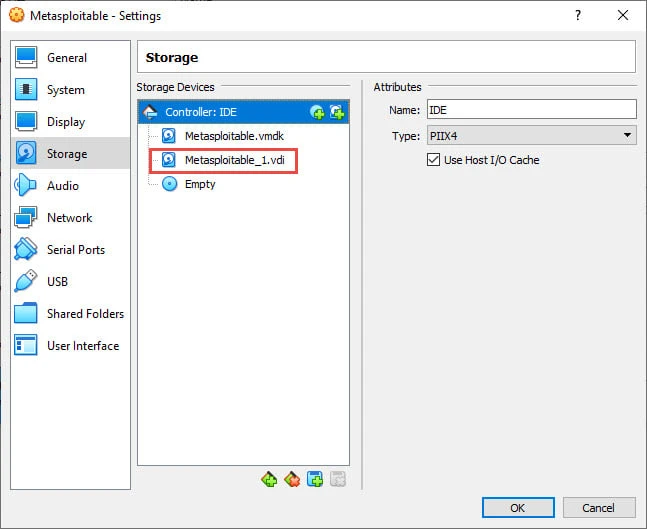Open the Network settings category
The image size is (647, 529).
click(x=70, y=217)
